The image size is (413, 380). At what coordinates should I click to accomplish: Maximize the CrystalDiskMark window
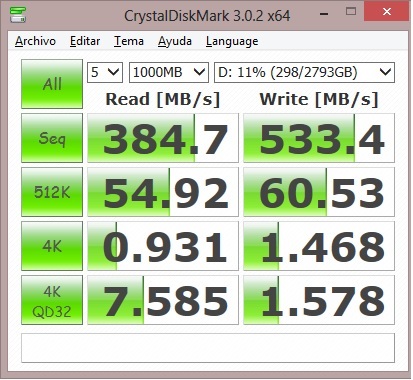(x=351, y=12)
